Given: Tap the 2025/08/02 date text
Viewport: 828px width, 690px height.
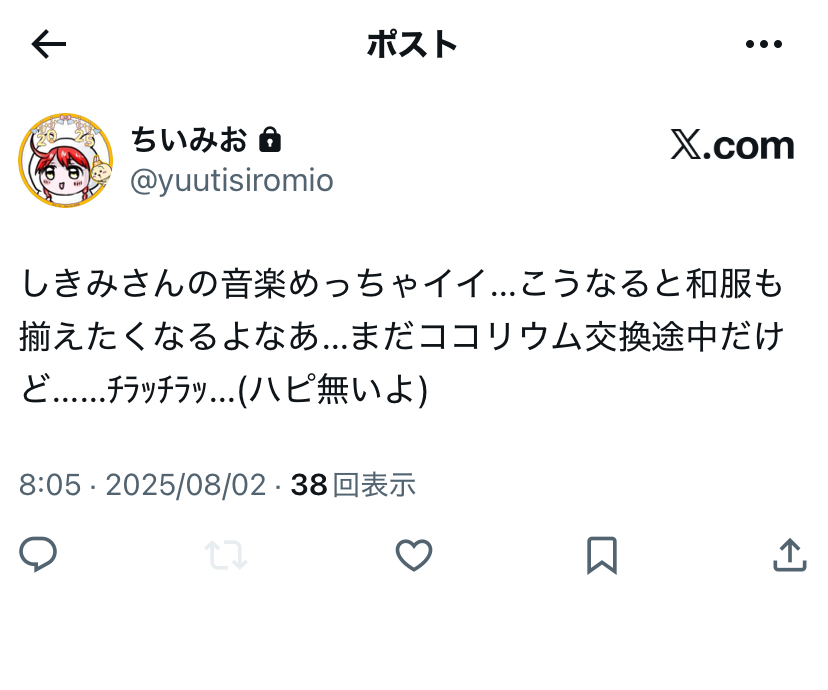Looking at the screenshot, I should point(186,484).
